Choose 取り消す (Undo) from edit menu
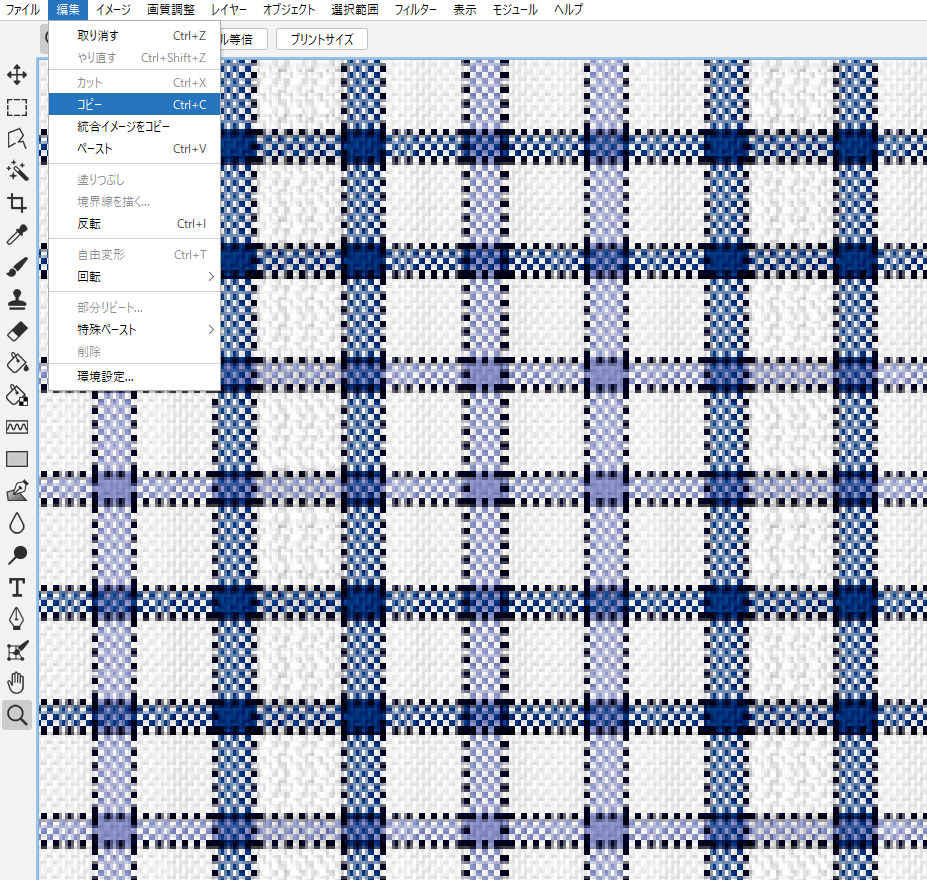Image resolution: width=927 pixels, height=880 pixels. (135, 35)
